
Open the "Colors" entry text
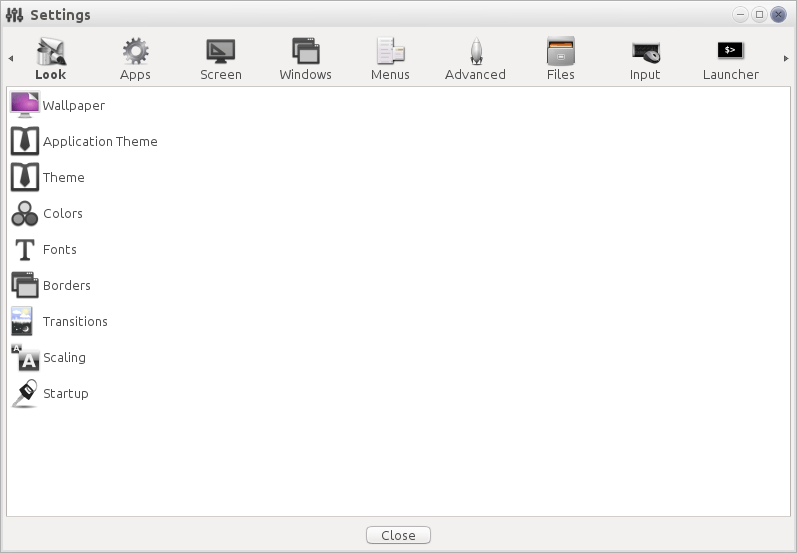click(x=63, y=213)
